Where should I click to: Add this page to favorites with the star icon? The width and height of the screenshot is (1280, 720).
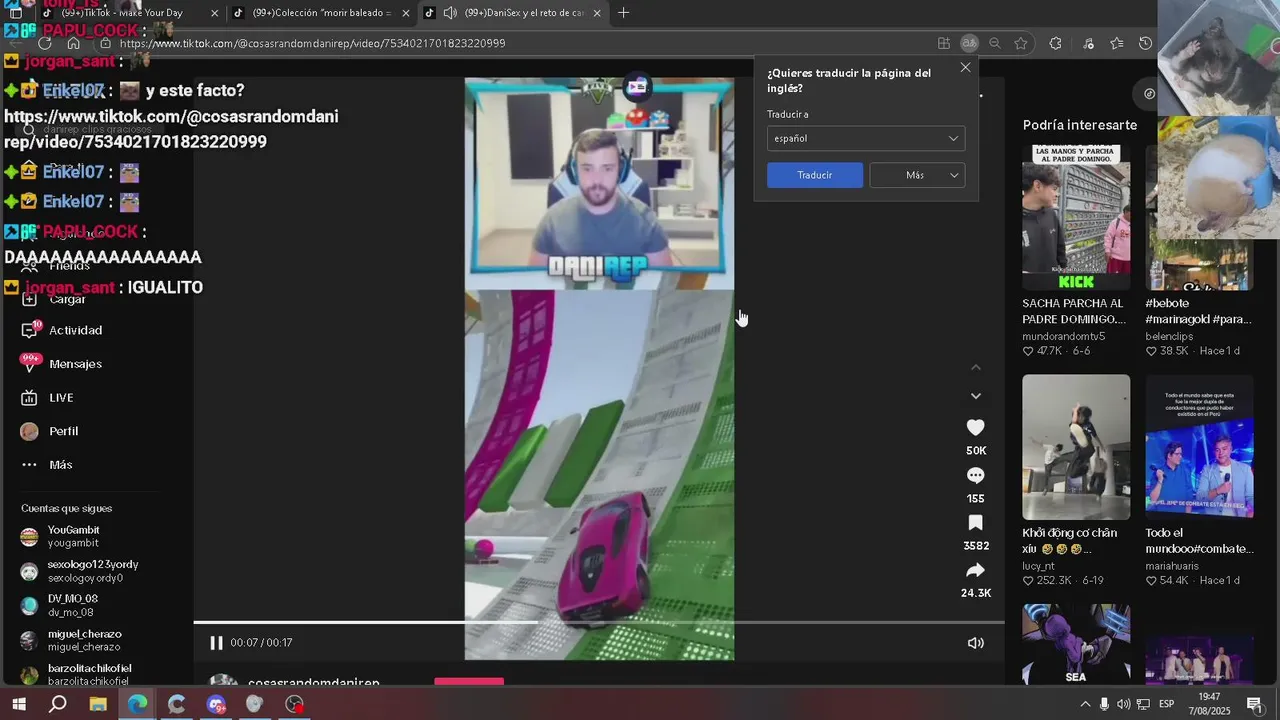(1021, 43)
